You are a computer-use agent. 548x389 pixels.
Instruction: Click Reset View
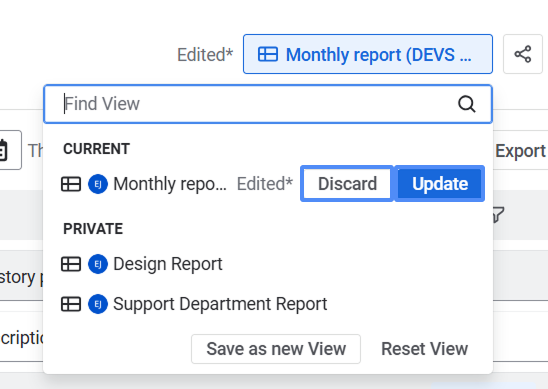click(424, 349)
